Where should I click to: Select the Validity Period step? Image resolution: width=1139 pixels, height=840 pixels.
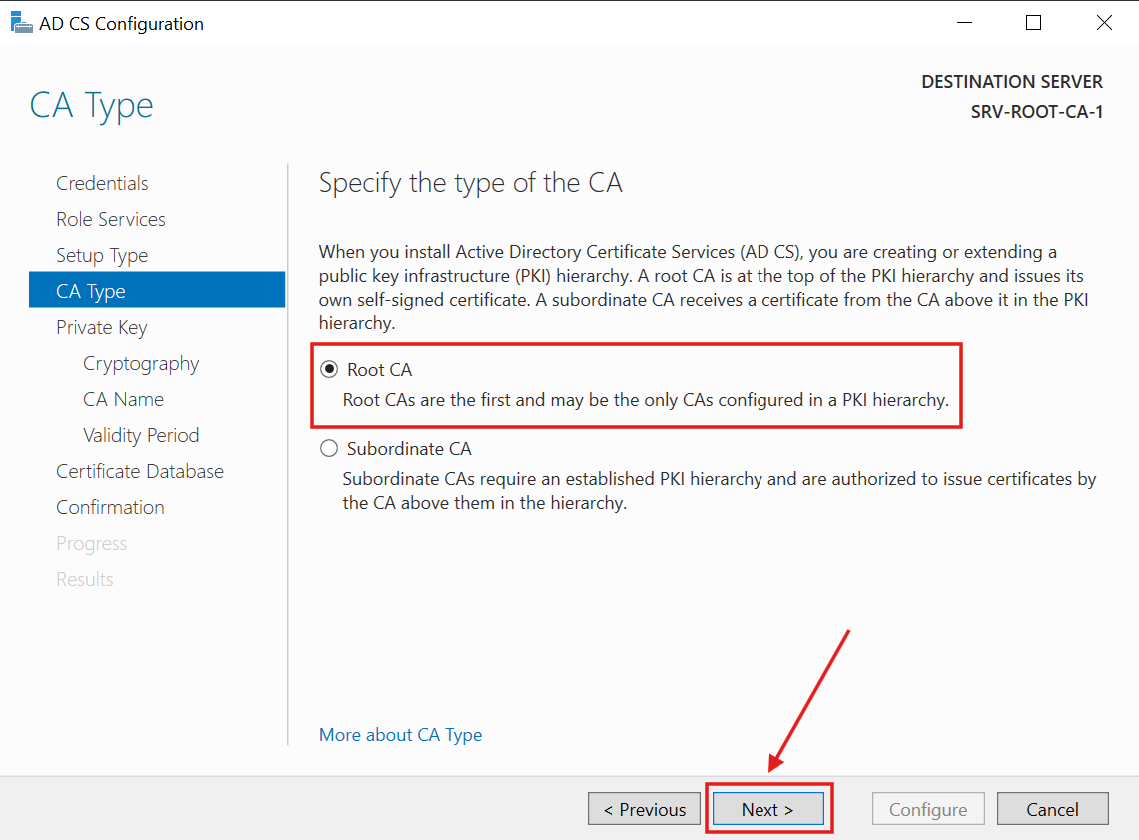[x=141, y=435]
